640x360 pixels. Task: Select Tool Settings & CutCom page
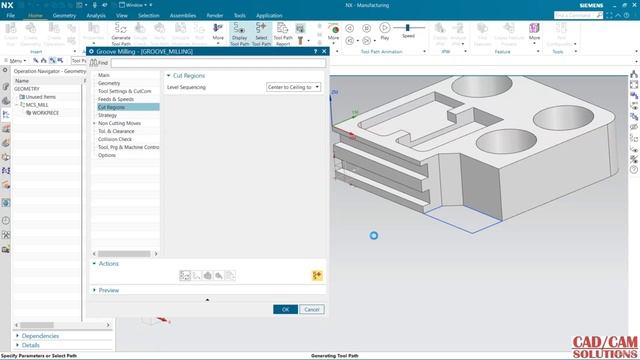click(x=124, y=91)
